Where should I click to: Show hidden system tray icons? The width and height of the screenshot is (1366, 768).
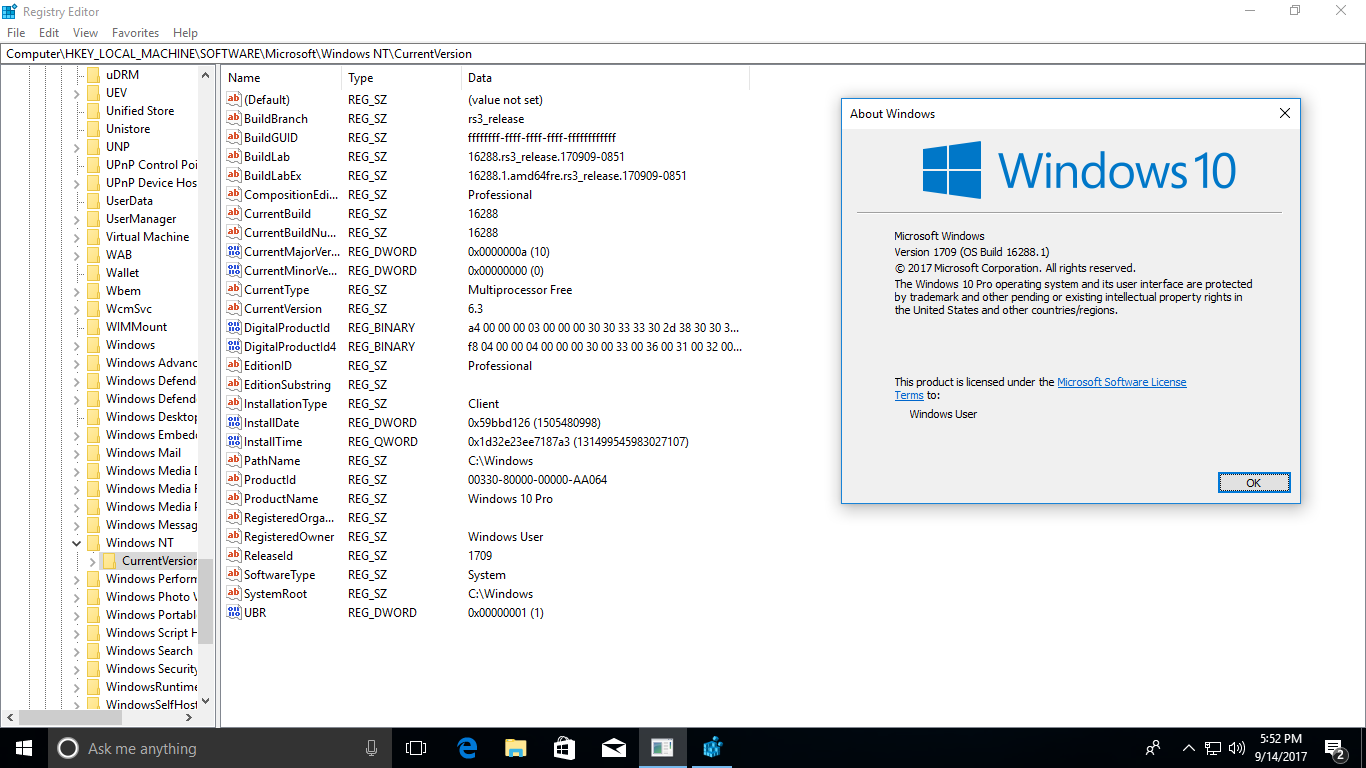pyautogui.click(x=1188, y=748)
